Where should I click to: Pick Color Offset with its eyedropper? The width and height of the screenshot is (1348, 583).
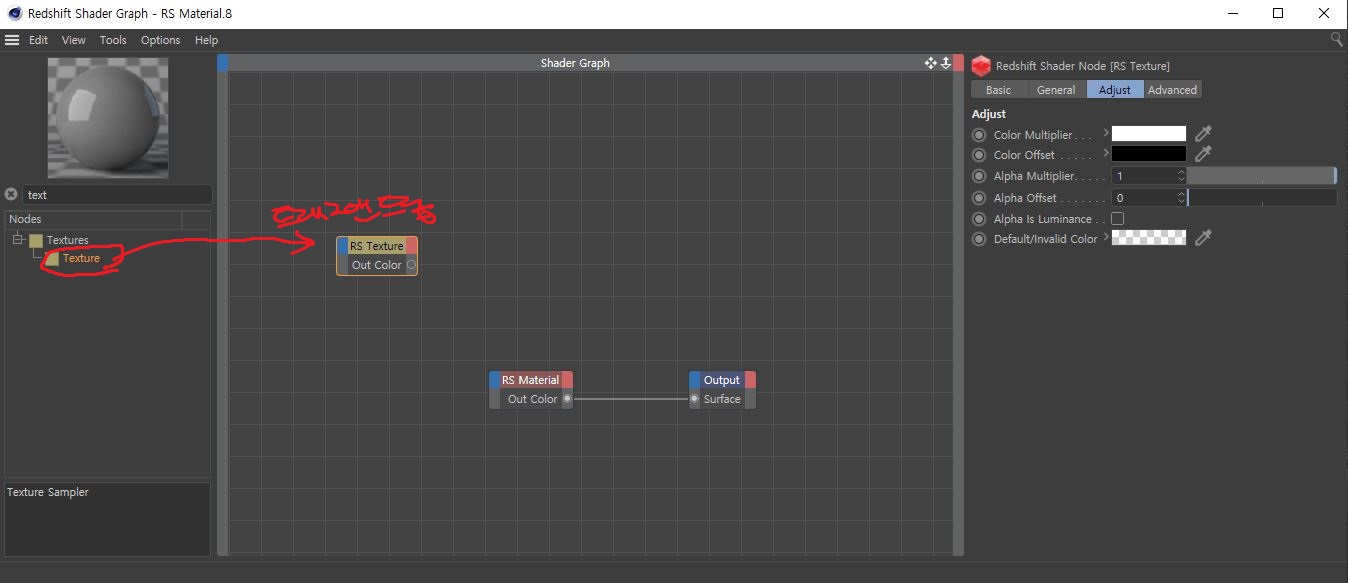click(x=1204, y=154)
